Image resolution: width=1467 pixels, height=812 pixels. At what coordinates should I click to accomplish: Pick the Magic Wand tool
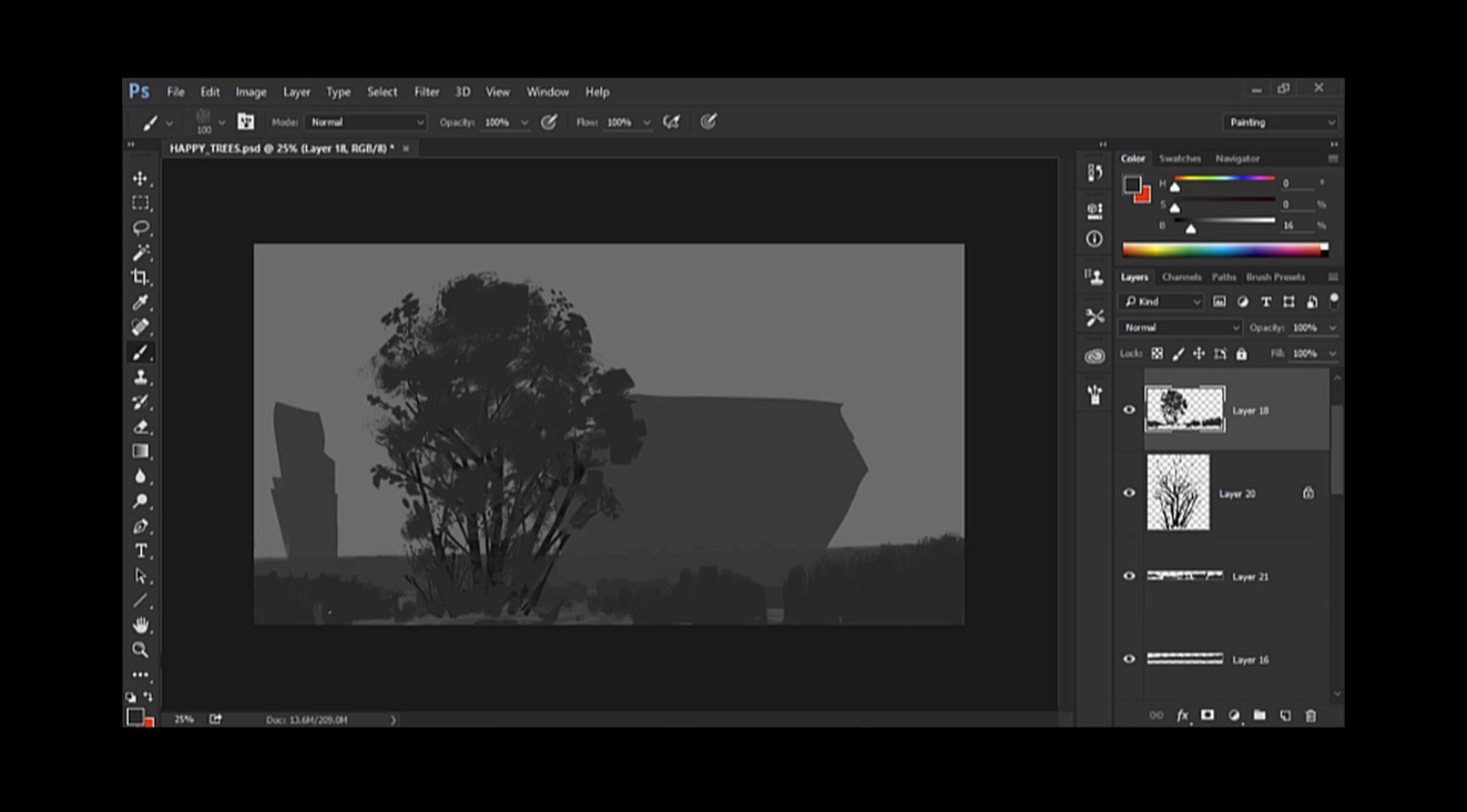coord(140,253)
